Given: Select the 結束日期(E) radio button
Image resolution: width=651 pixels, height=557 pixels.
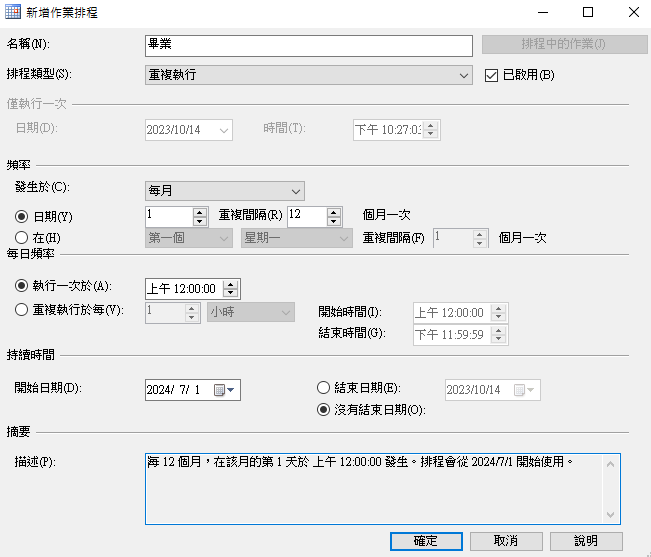Looking at the screenshot, I should coord(323,388).
